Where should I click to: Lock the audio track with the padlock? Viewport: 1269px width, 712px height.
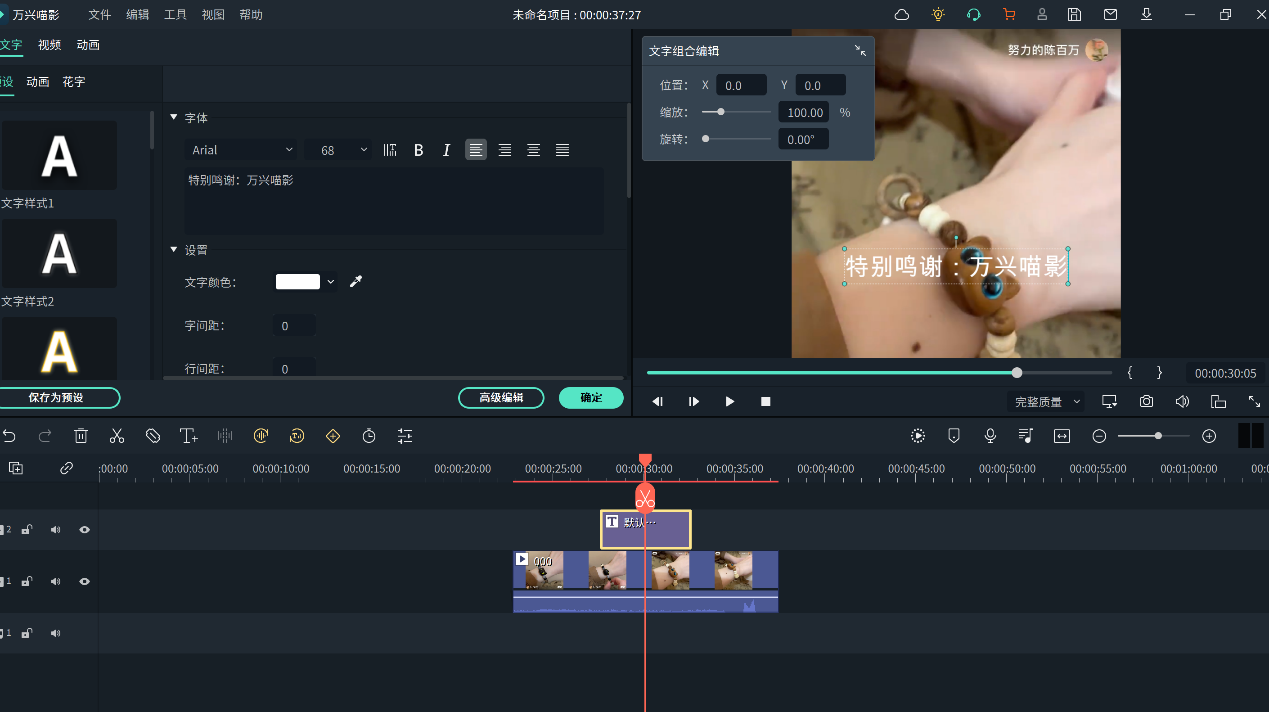26,633
